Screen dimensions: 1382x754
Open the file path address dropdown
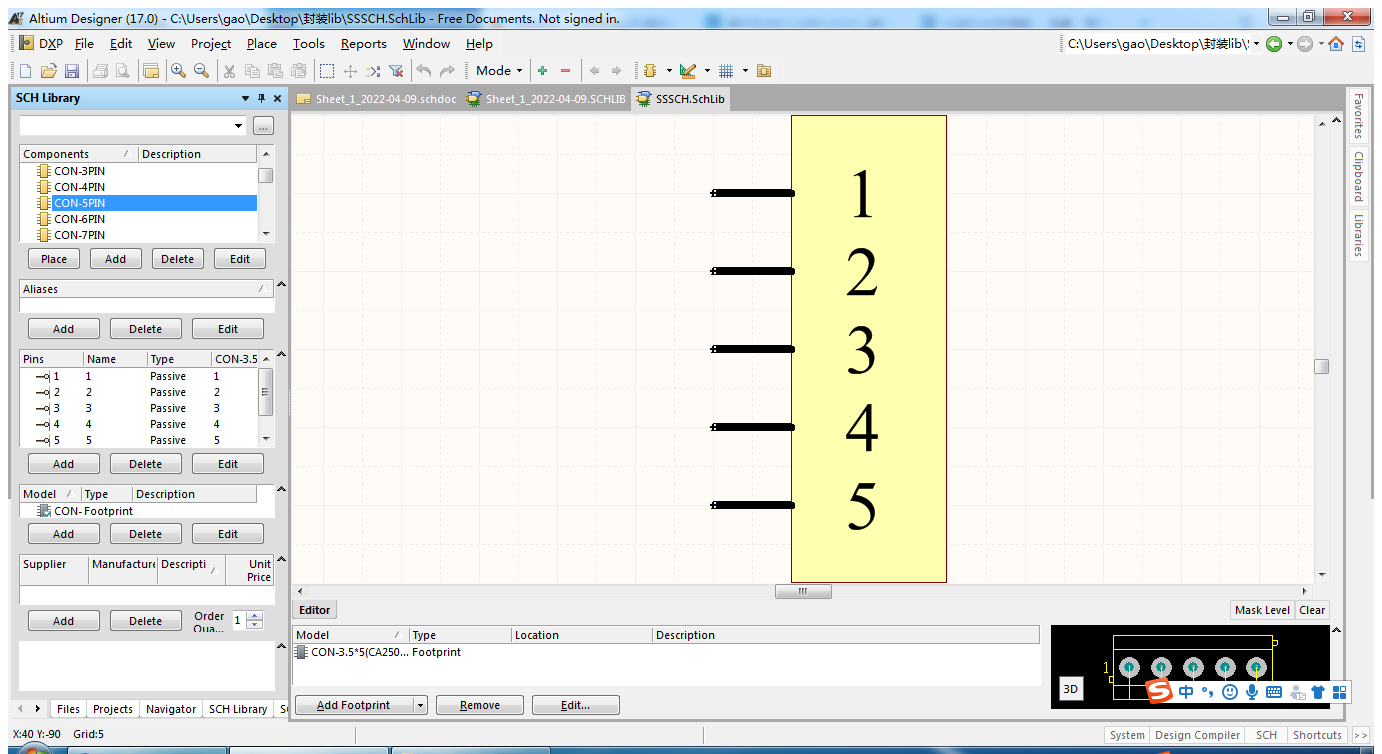[x=1256, y=44]
